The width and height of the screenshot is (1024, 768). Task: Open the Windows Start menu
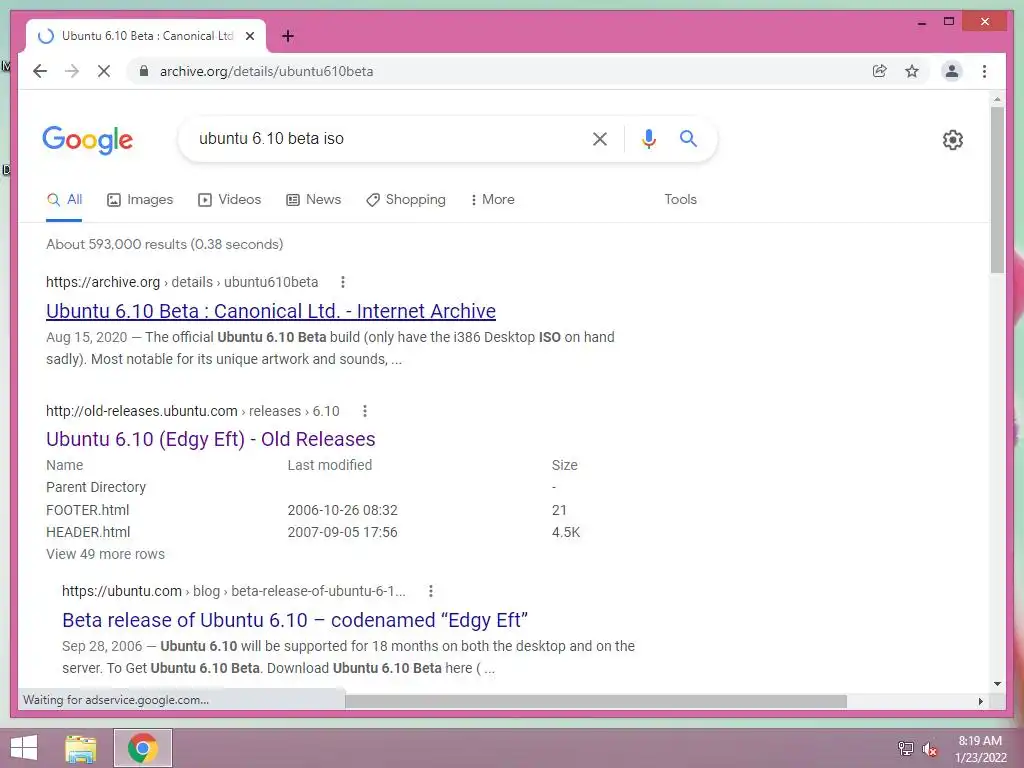(x=24, y=748)
